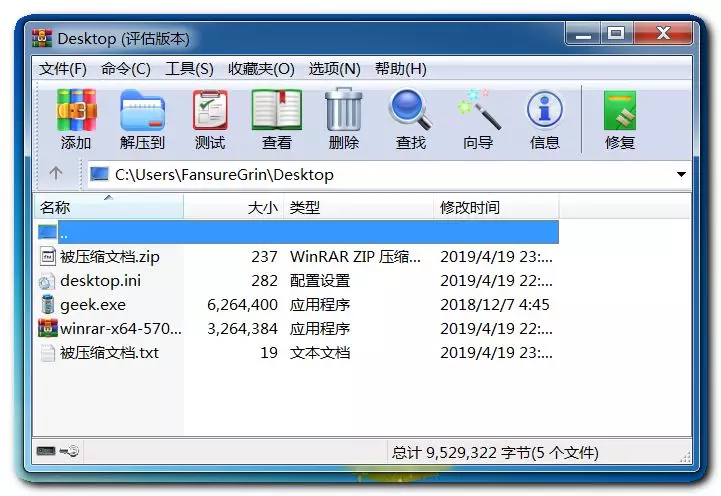721x496 pixels.
Task: Go up one folder with arrow icon
Action: pyautogui.click(x=56, y=173)
